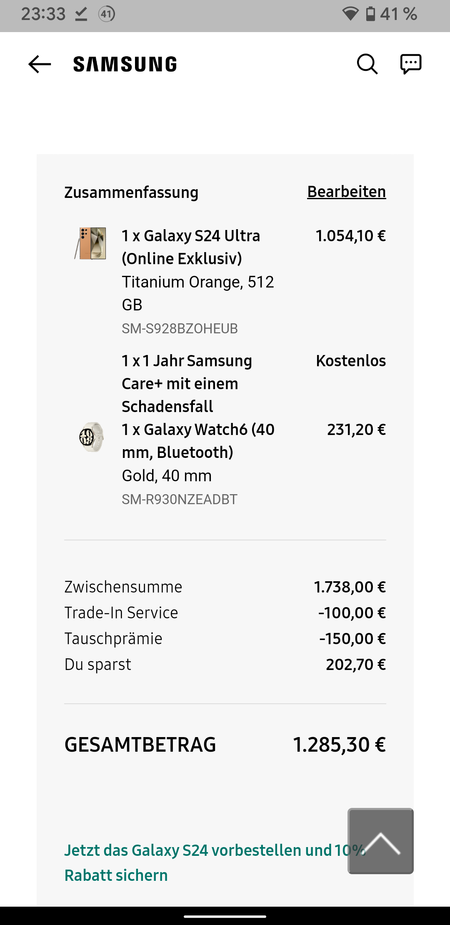Tap the Trade-In Service row
The height and width of the screenshot is (925, 450).
click(x=225, y=613)
